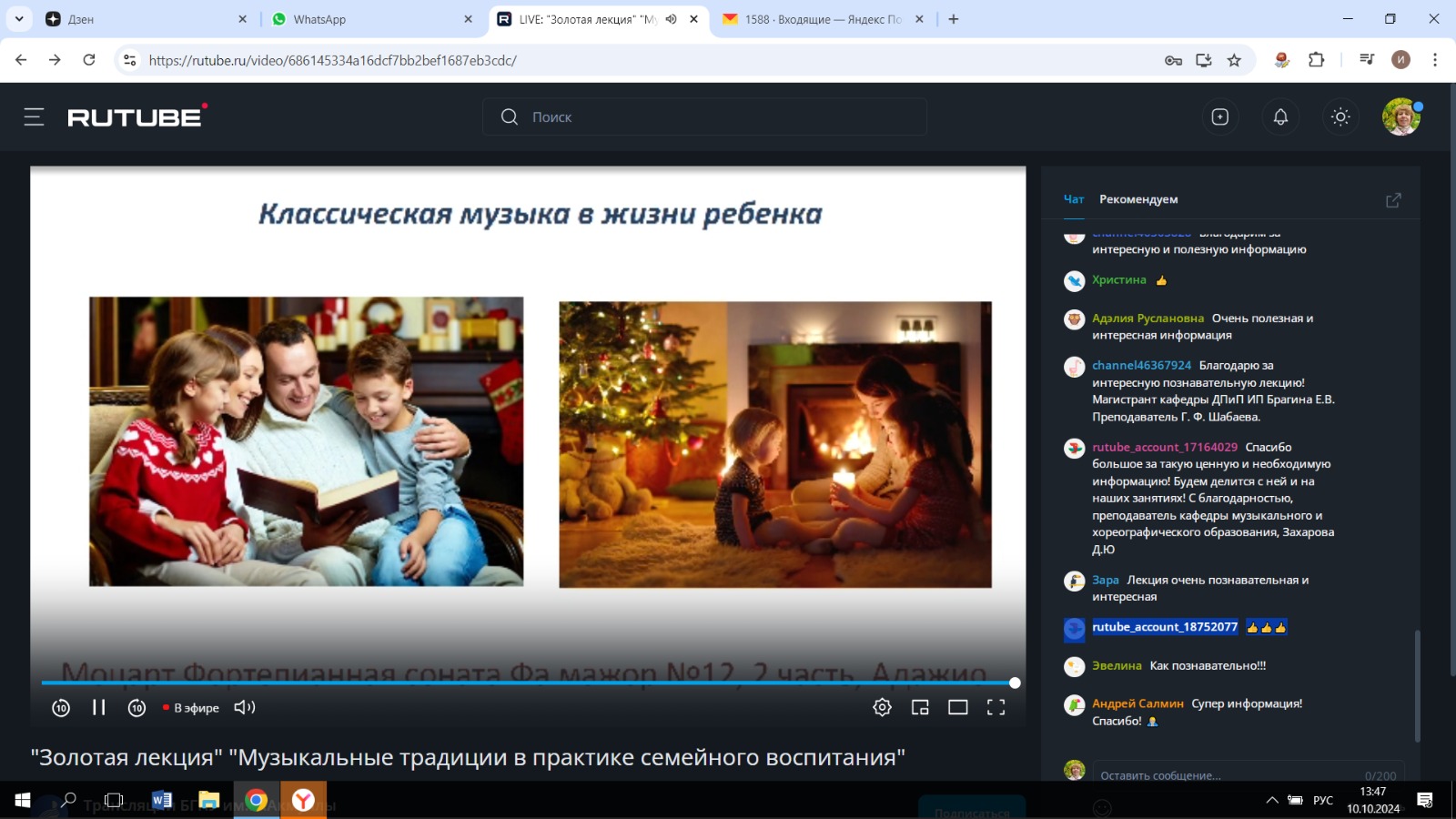Open video player settings gear
The height and width of the screenshot is (819, 1456).
click(x=882, y=707)
